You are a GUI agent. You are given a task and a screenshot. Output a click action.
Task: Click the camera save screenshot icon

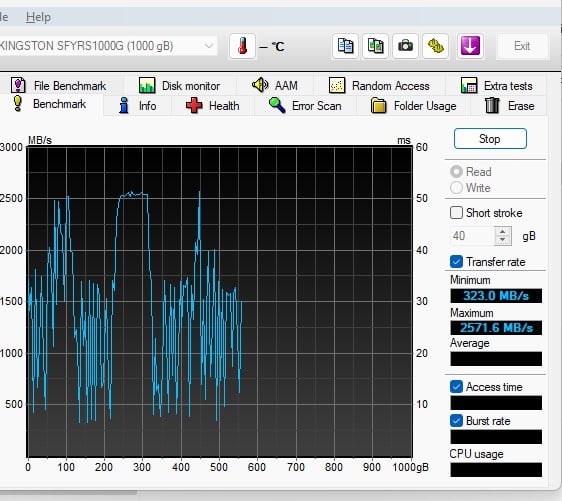point(405,46)
